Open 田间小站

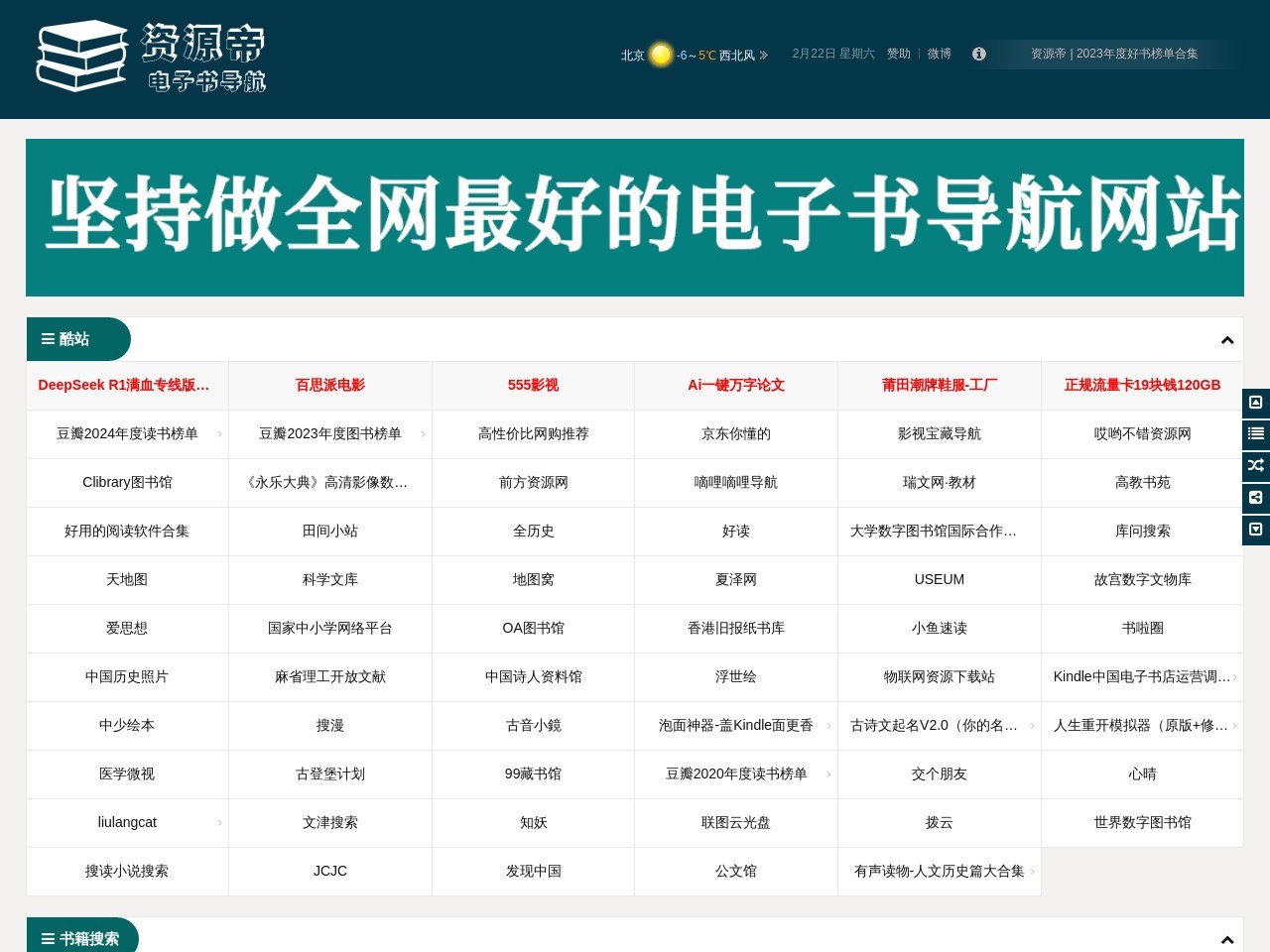coord(330,531)
